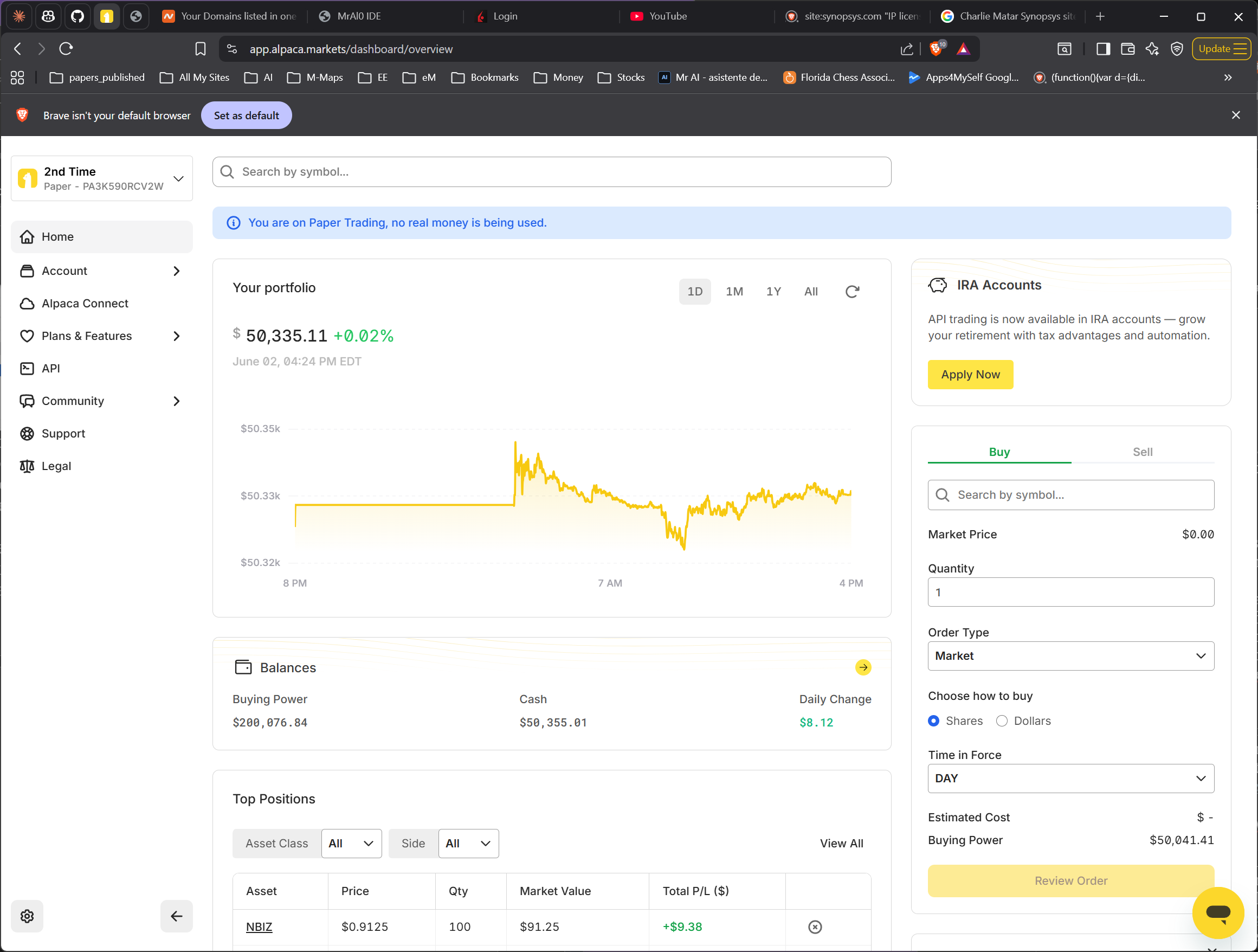Open the GitHub pinned tab
Image resolution: width=1258 pixels, height=952 pixels.
pyautogui.click(x=78, y=16)
